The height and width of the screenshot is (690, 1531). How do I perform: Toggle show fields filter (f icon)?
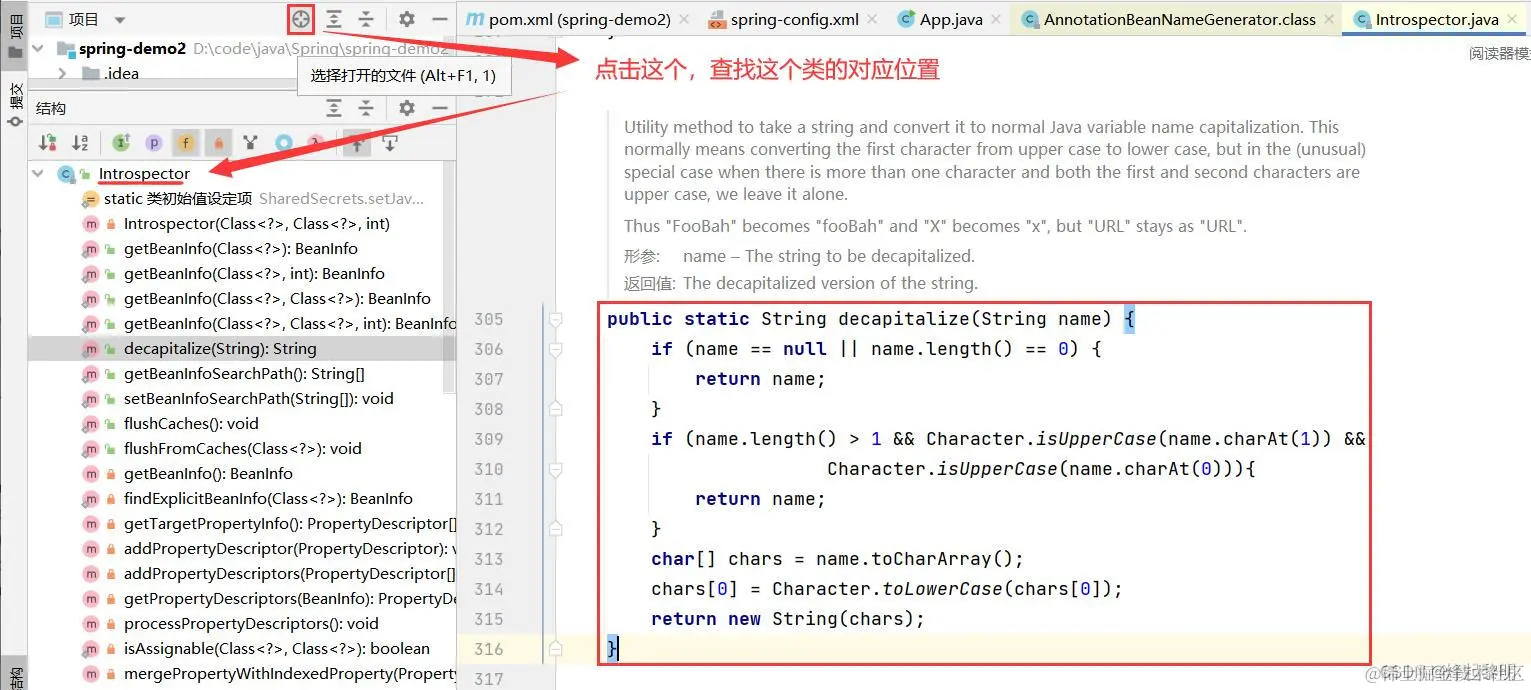click(185, 143)
